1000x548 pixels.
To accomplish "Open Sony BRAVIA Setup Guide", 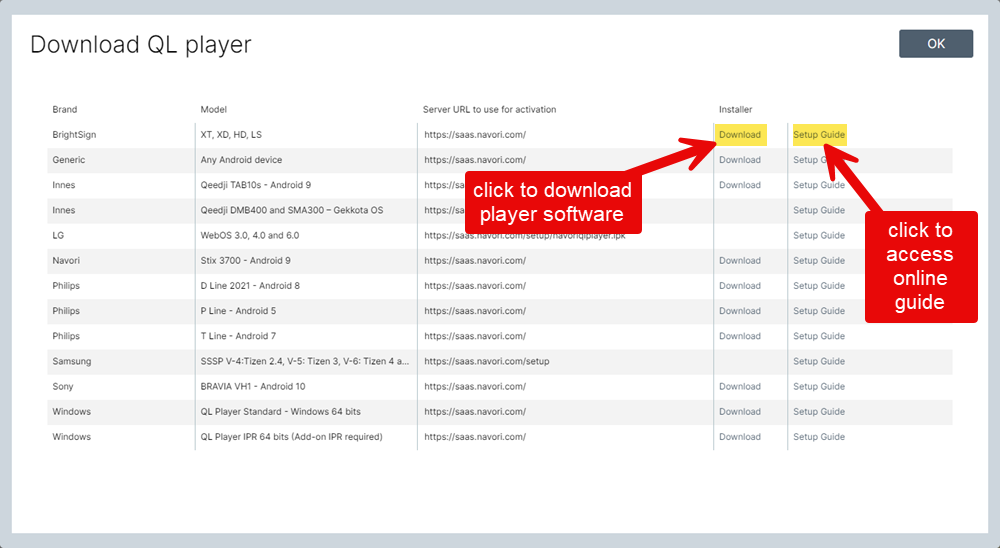I will (x=819, y=387).
